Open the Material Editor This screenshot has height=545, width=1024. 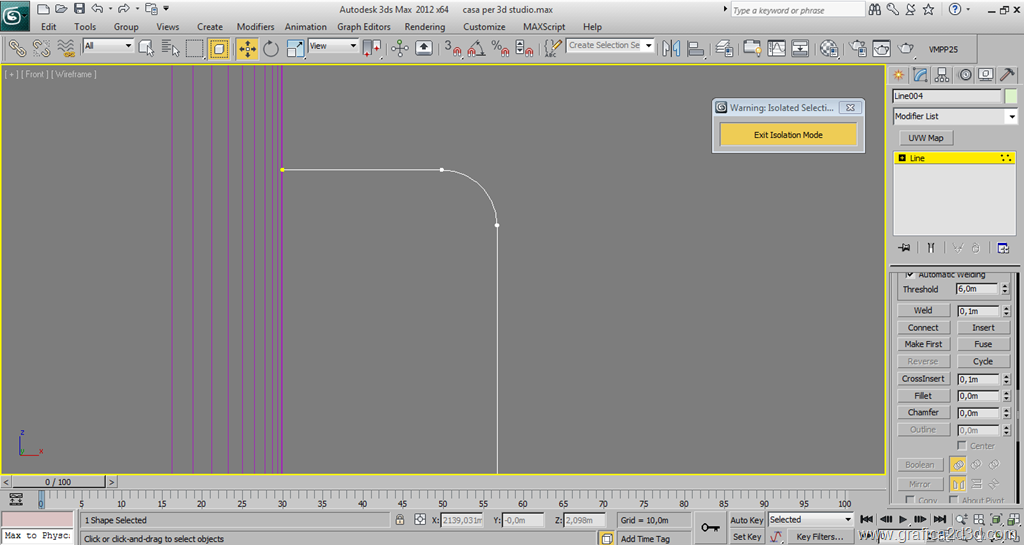(x=829, y=48)
